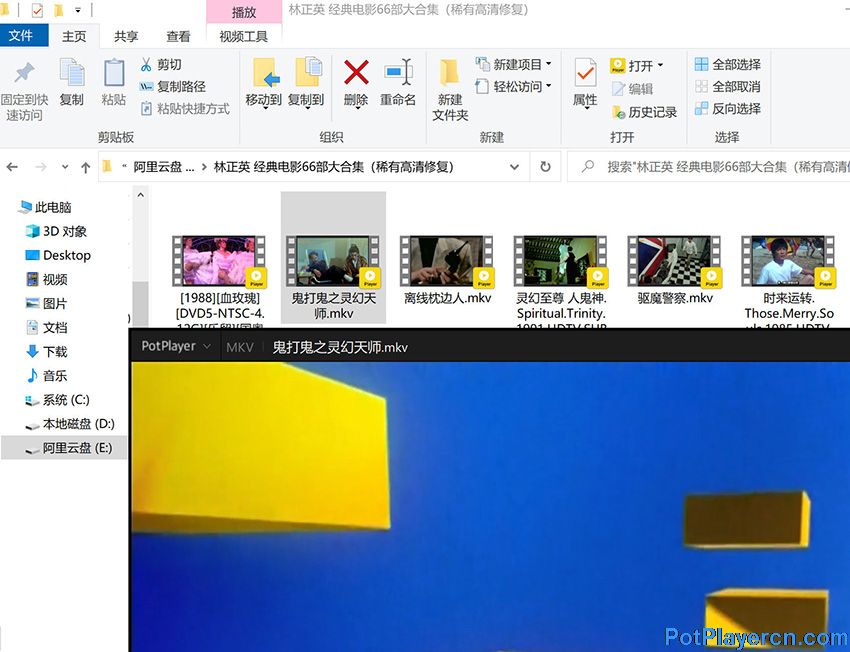
Task: Go up one folder level
Action: click(x=86, y=167)
